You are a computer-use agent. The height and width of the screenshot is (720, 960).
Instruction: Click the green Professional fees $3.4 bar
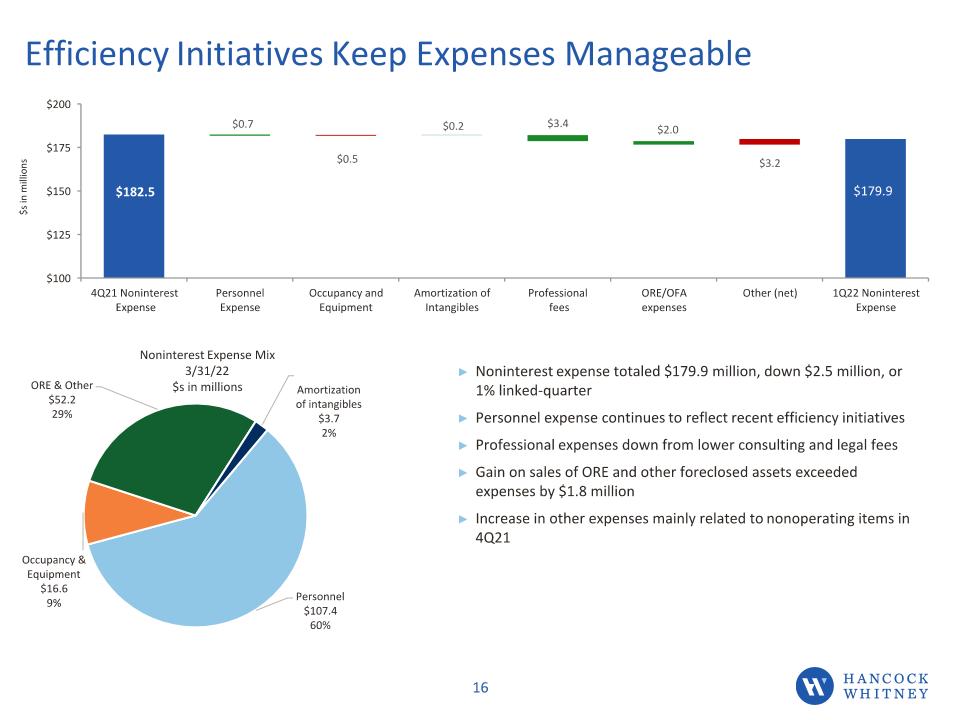558,138
